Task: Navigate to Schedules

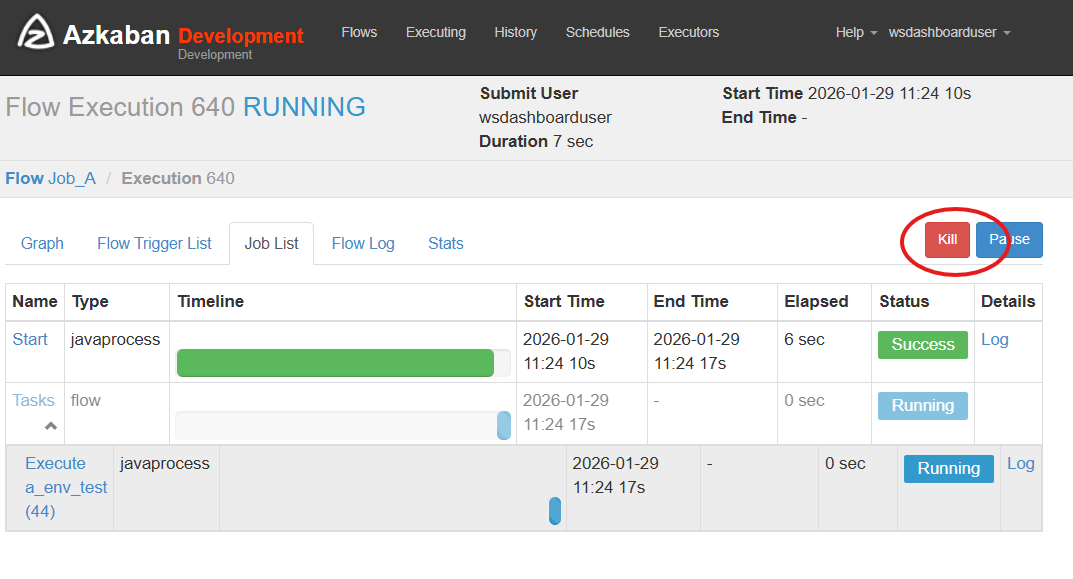Action: pyautogui.click(x=597, y=32)
